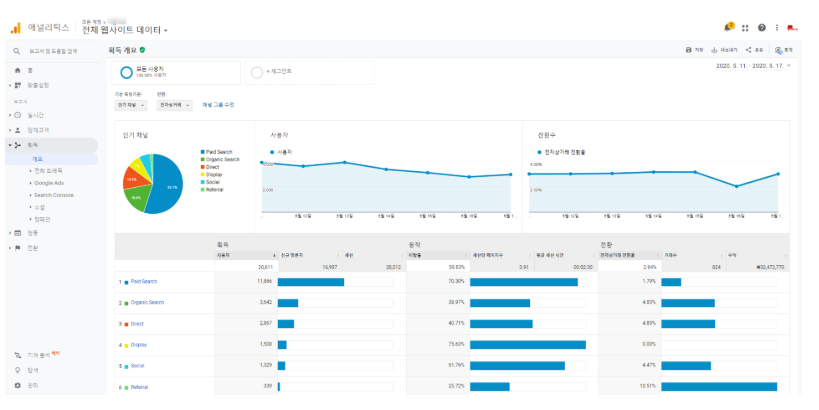Click the customization dashboard icon
The width and height of the screenshot is (819, 410).
[x=18, y=85]
